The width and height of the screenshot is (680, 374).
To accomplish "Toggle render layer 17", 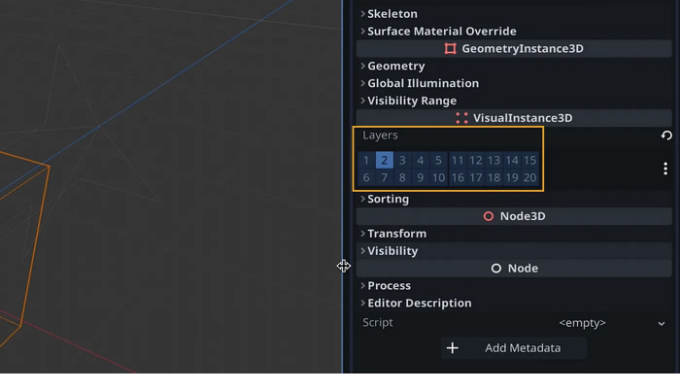I will 476,177.
